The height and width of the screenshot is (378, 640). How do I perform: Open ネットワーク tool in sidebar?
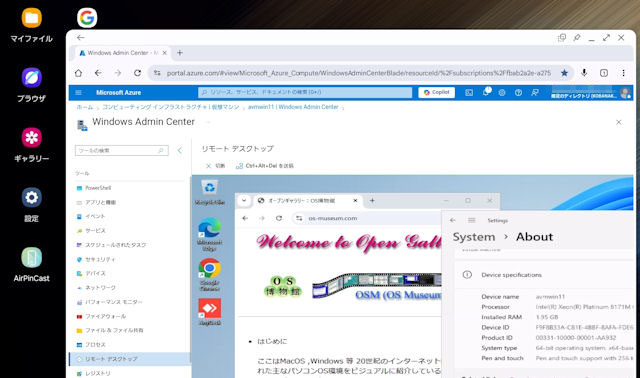tap(100, 288)
